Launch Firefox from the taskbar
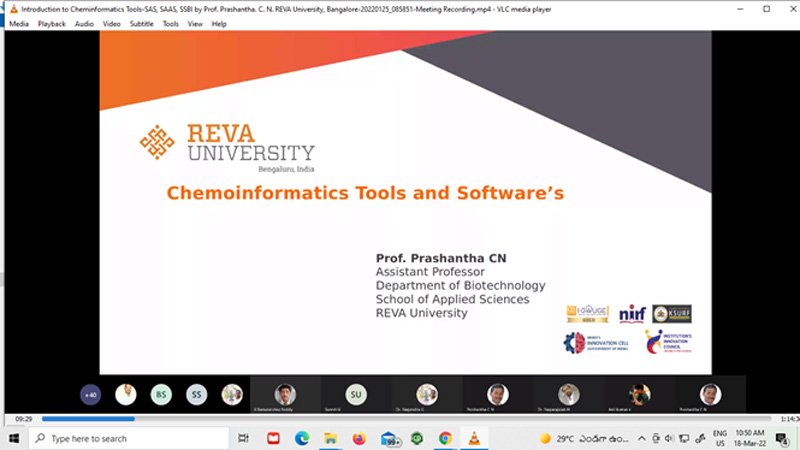The height and width of the screenshot is (450, 800). click(x=359, y=438)
